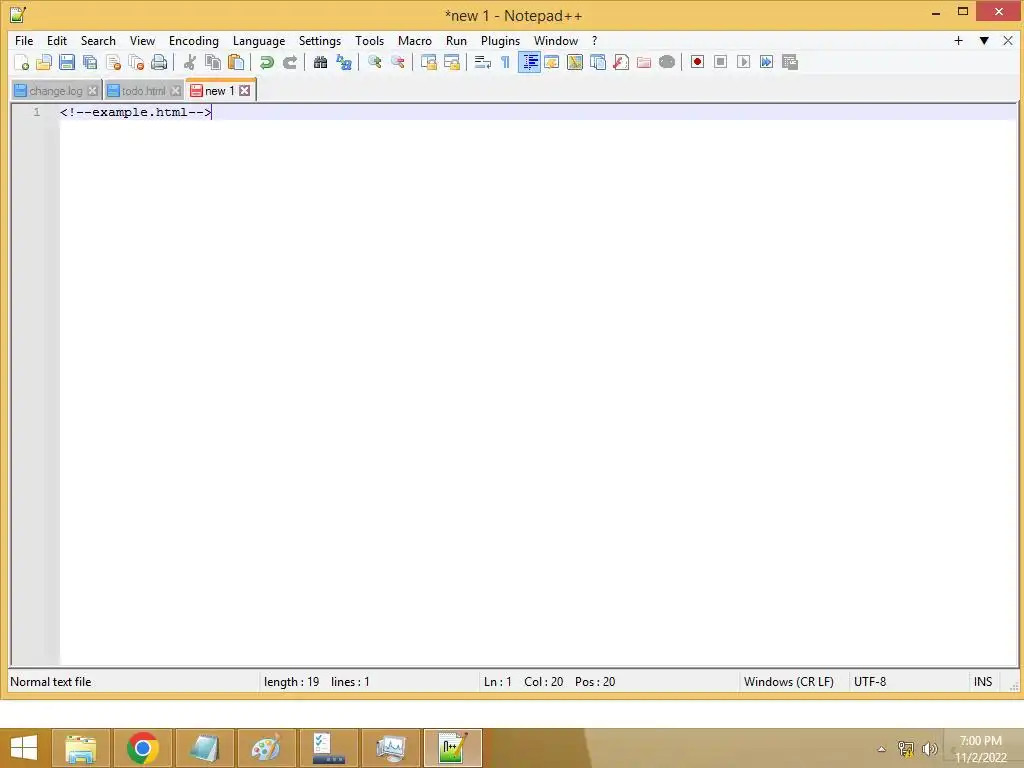
Task: Create a new document with the New toolbar icon
Action: click(21, 62)
